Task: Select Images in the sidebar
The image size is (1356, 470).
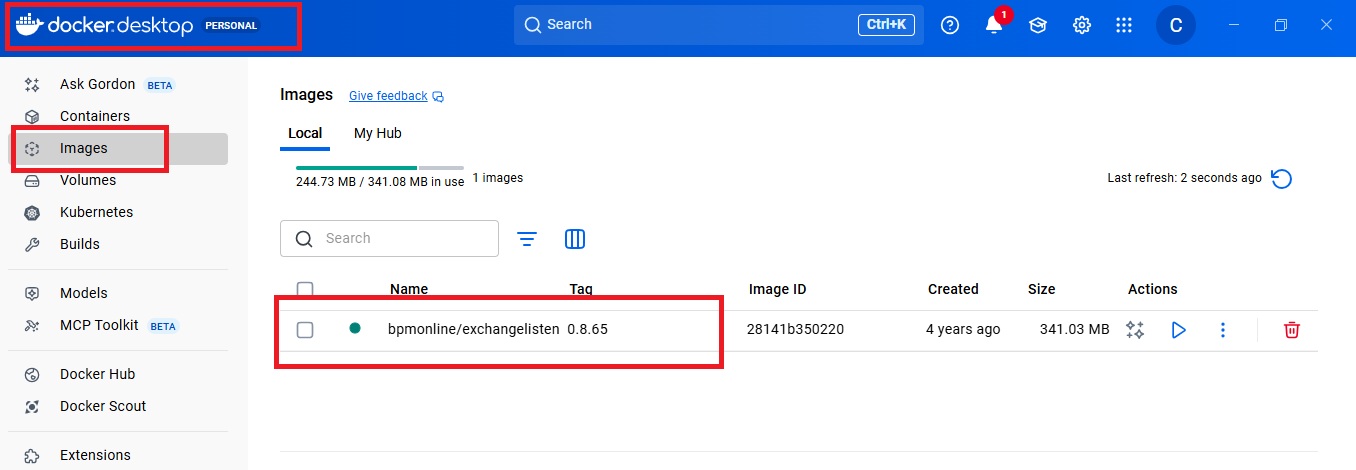Action: click(118, 148)
